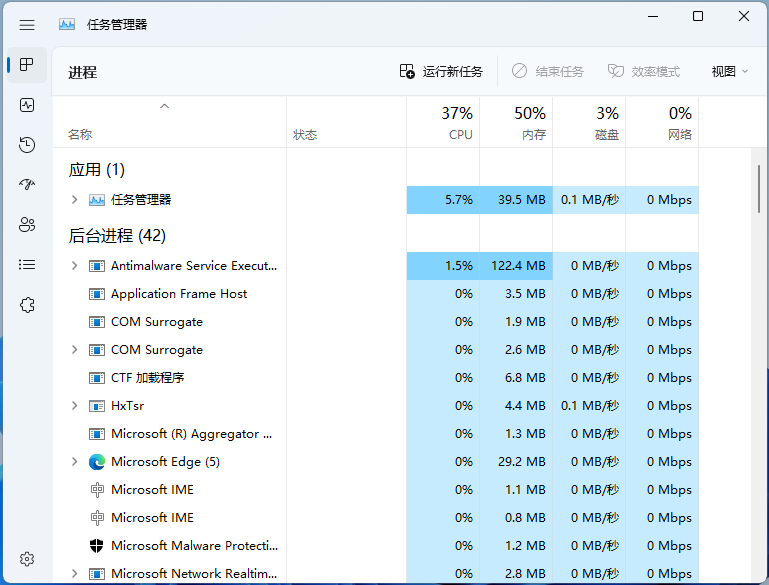Click 运行新任务 button
769x585 pixels.
(x=441, y=72)
